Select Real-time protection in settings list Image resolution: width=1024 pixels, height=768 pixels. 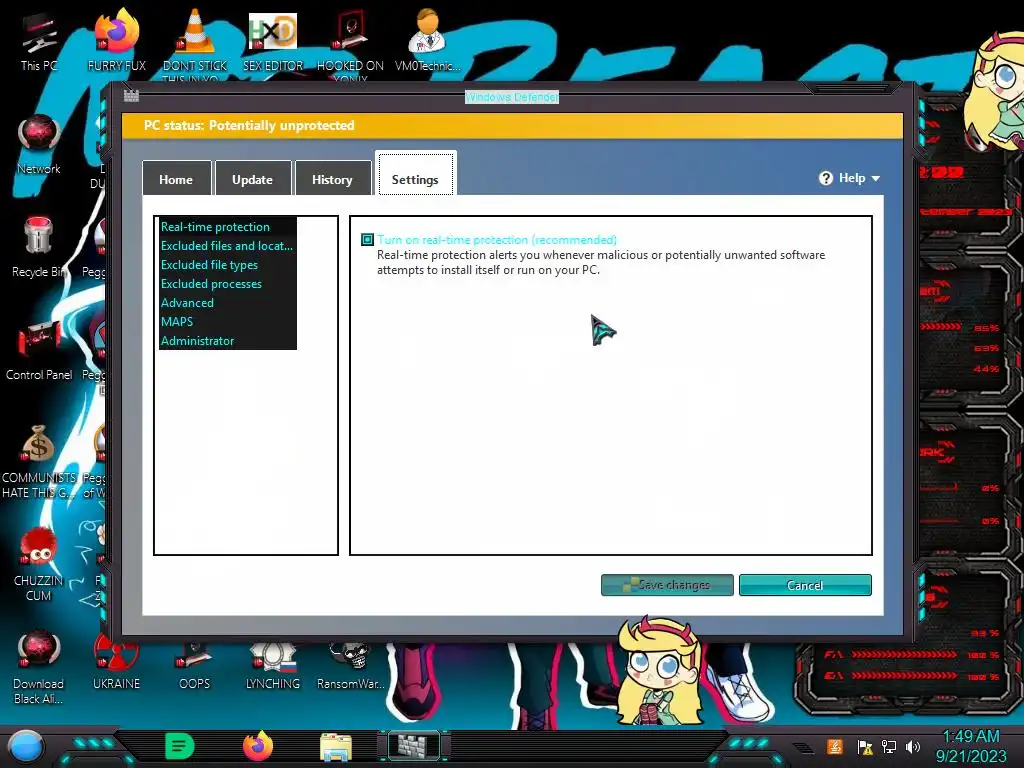[216, 227]
